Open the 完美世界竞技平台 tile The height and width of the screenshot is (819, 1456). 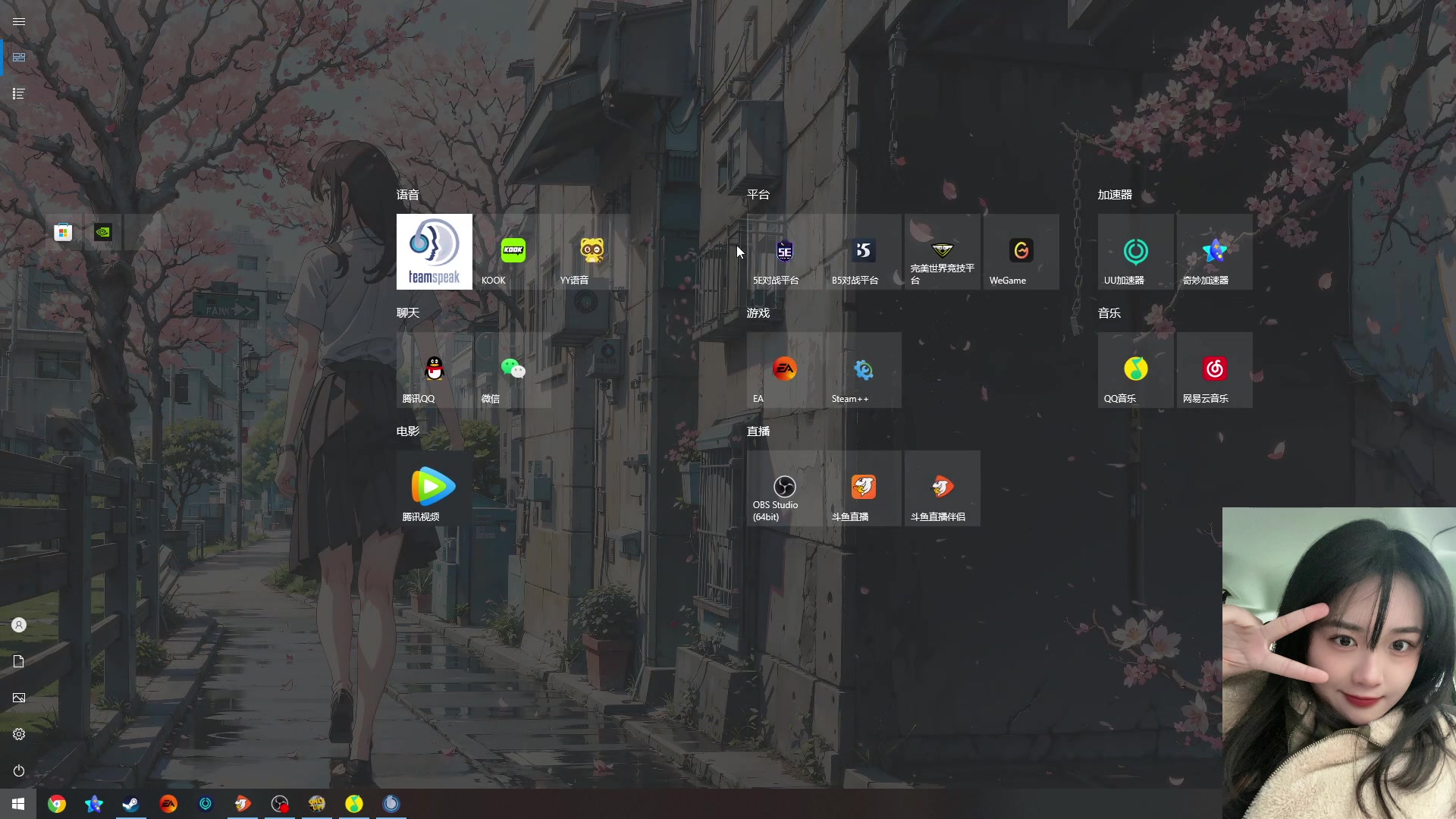[x=943, y=252]
